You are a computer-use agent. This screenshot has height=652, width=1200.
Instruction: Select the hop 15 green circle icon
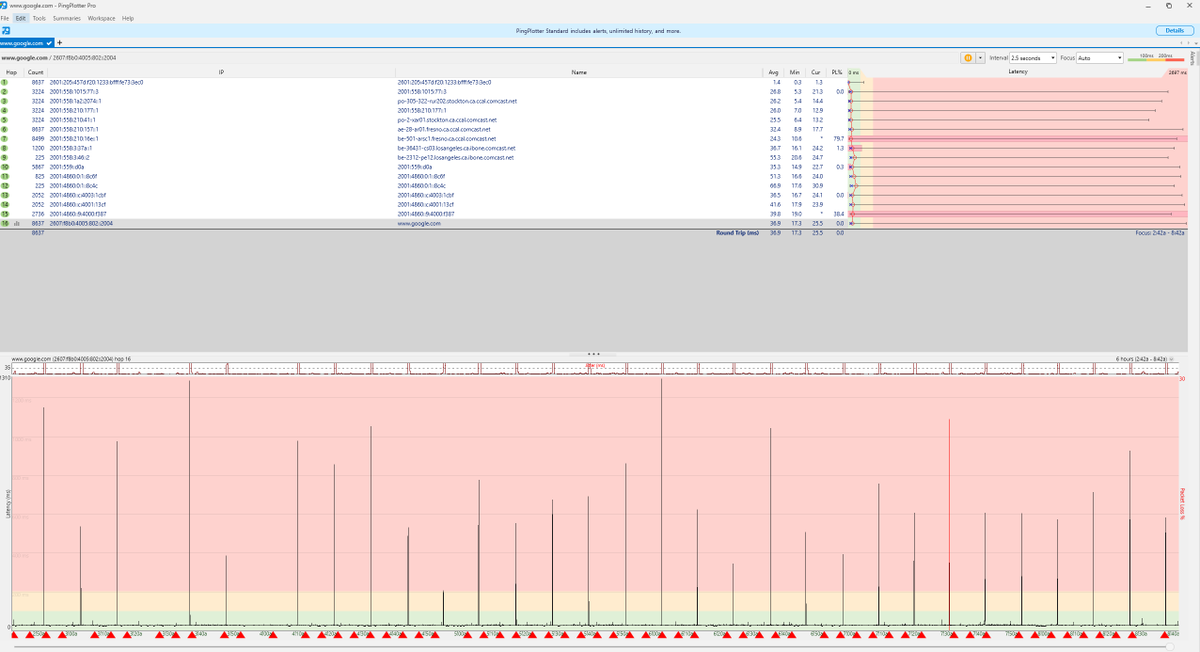click(x=5, y=214)
